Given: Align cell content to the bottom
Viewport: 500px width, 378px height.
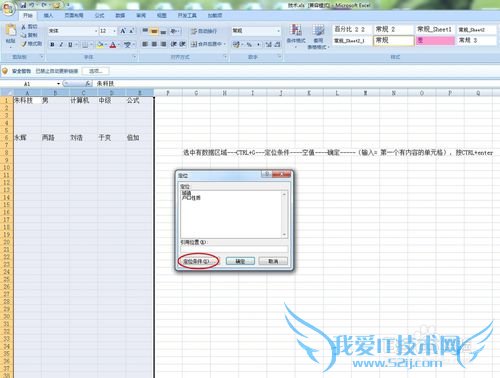Looking at the screenshot, I should (x=163, y=31).
